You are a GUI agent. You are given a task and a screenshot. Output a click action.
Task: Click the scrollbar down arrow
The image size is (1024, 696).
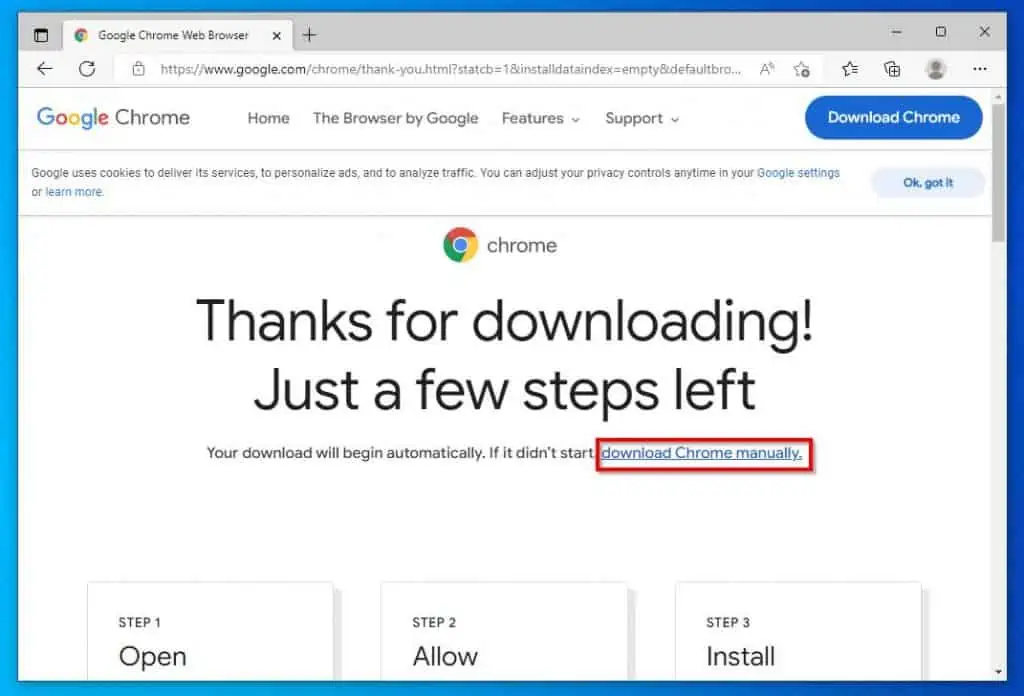[998, 672]
